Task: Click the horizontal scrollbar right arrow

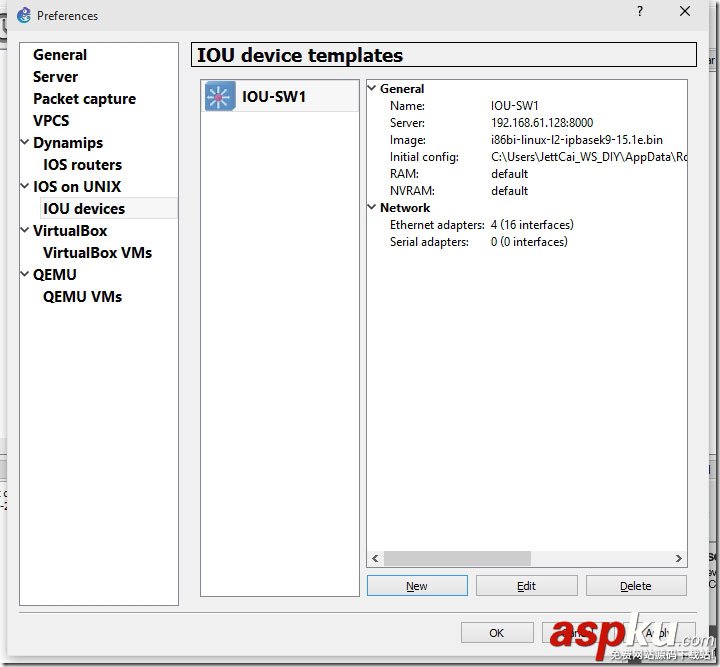Action: (x=678, y=558)
